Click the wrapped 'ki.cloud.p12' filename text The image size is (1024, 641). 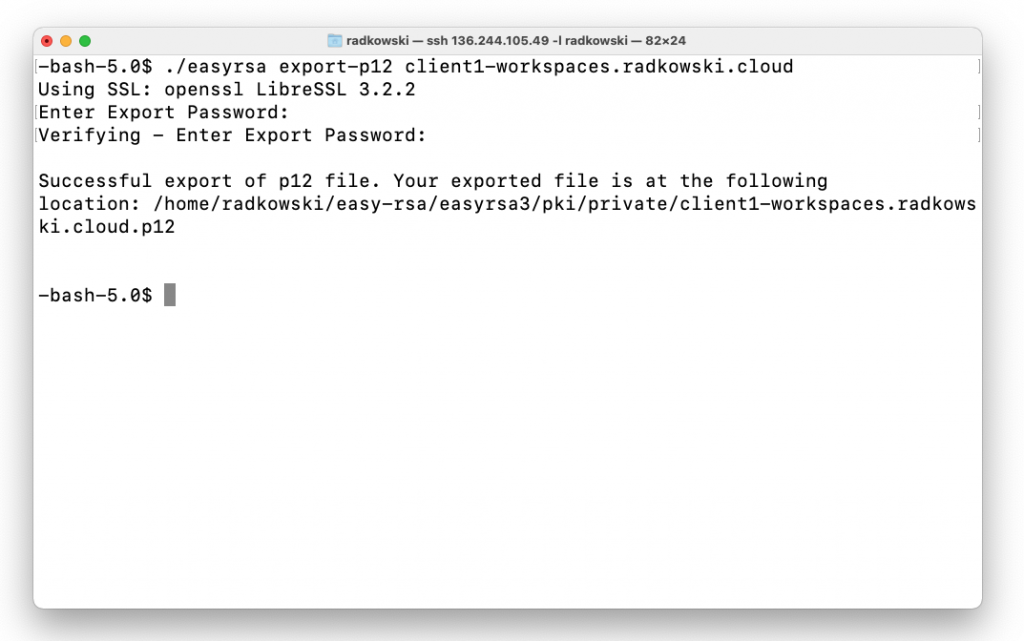106,227
